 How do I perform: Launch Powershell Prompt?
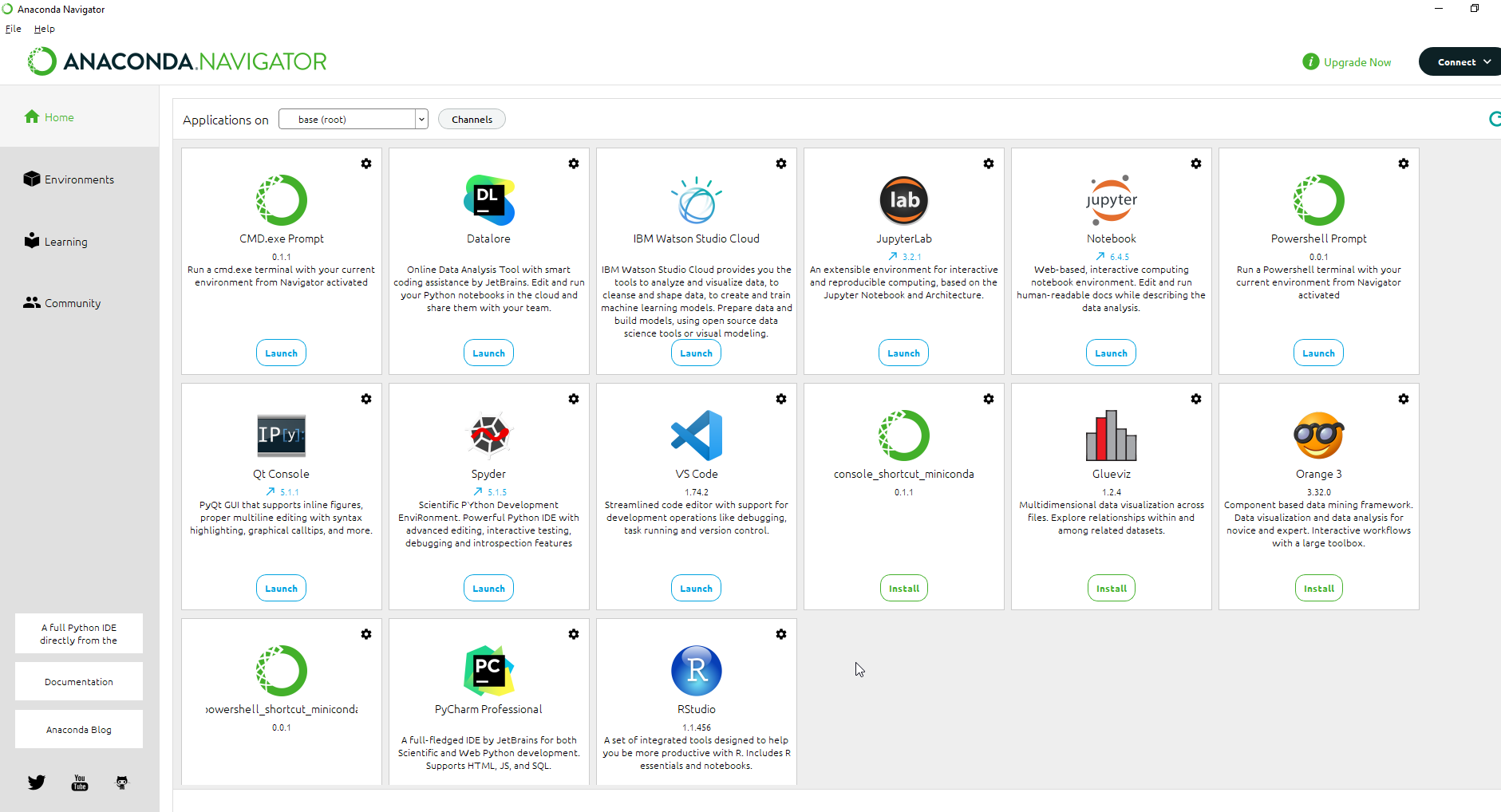pyautogui.click(x=1319, y=353)
